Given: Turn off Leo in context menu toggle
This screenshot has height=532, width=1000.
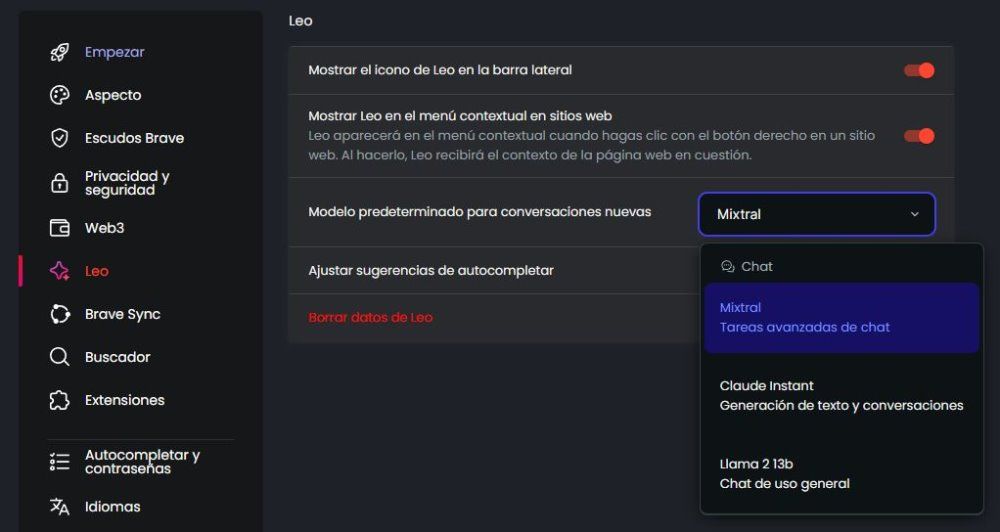Looking at the screenshot, I should tap(918, 136).
